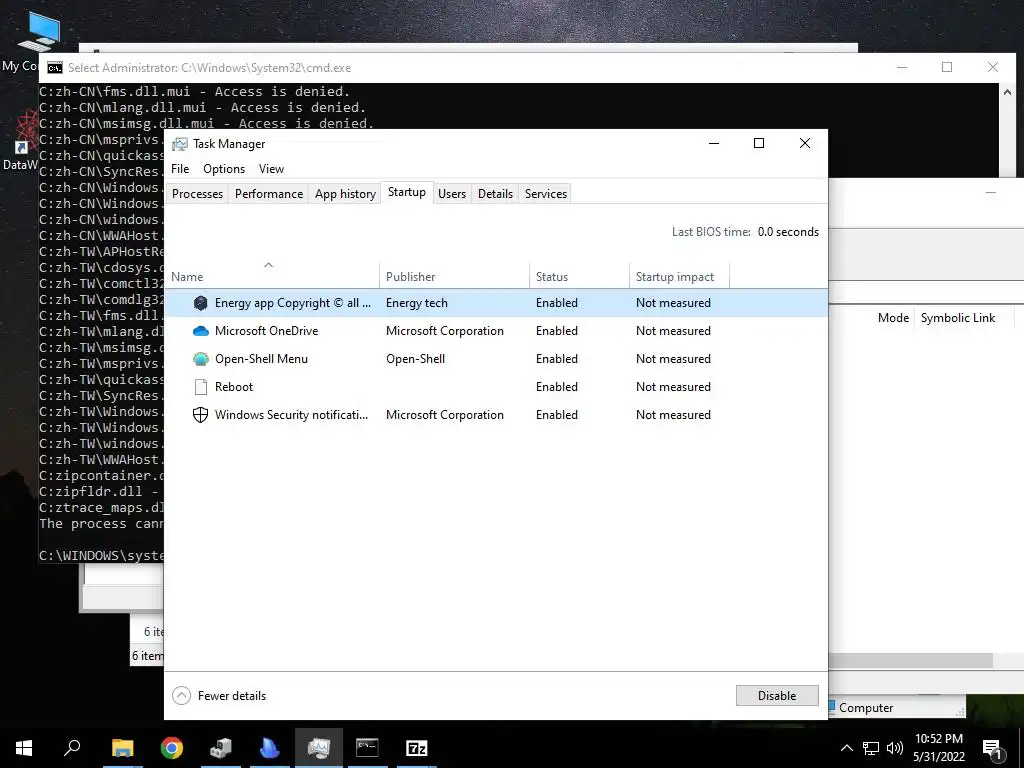The height and width of the screenshot is (768, 1024).
Task: Click the horizontal scrollbar in background window
Action: coord(910,660)
